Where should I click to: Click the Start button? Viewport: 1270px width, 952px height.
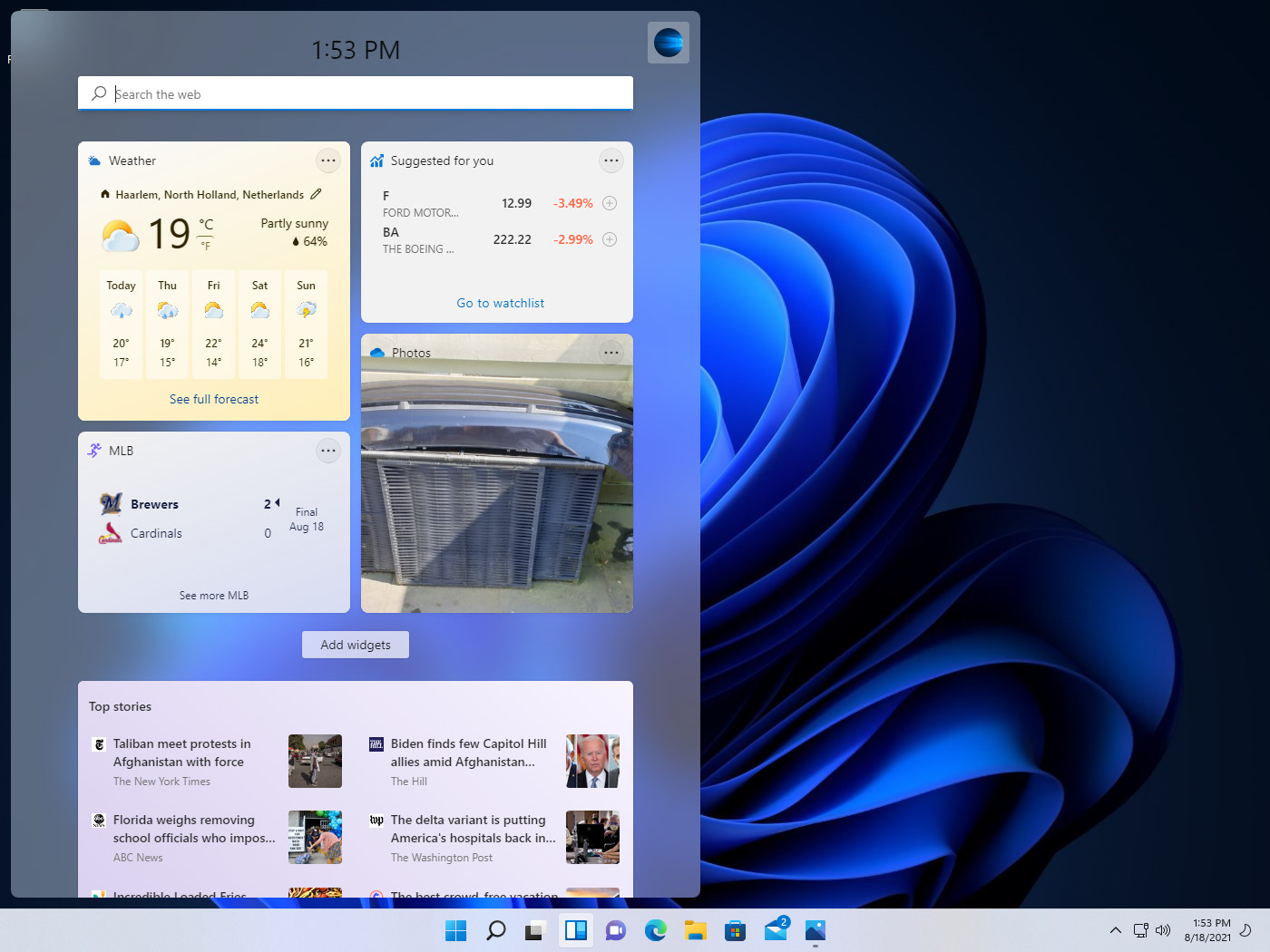pyautogui.click(x=455, y=930)
